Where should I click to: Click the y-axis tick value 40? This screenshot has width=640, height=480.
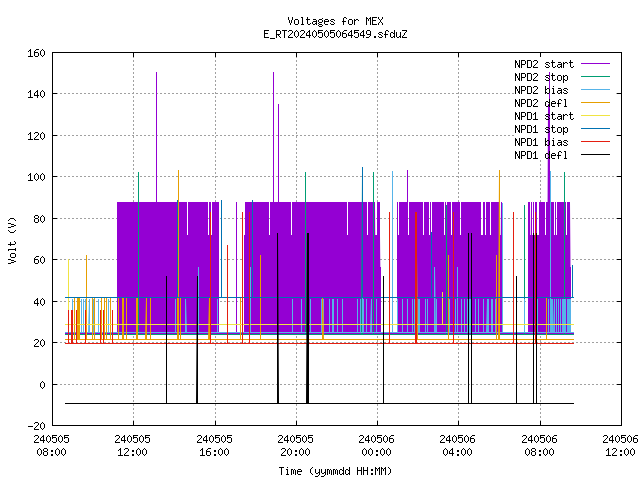coord(39,302)
